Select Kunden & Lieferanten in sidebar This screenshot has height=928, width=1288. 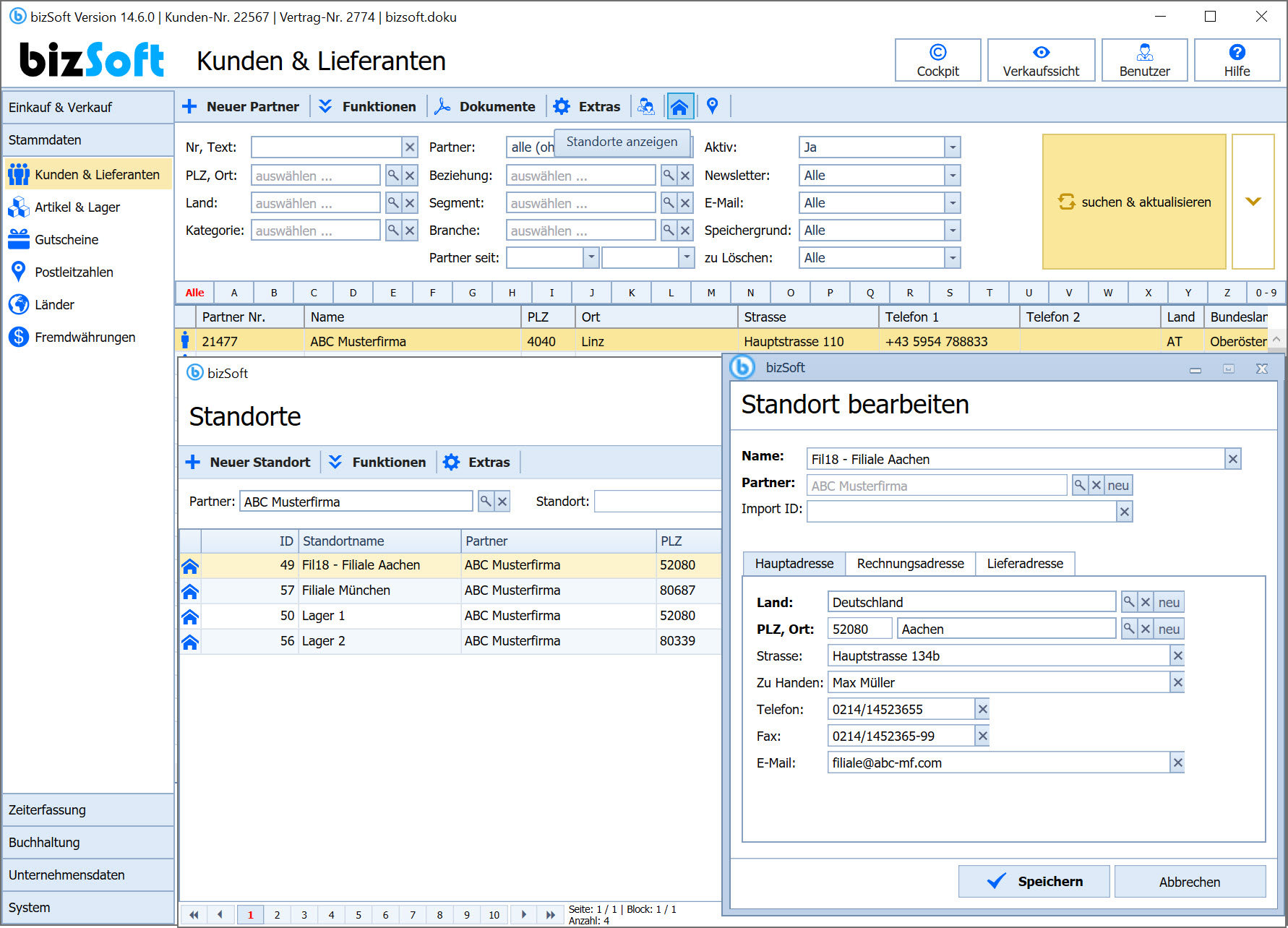pyautogui.click(x=88, y=175)
